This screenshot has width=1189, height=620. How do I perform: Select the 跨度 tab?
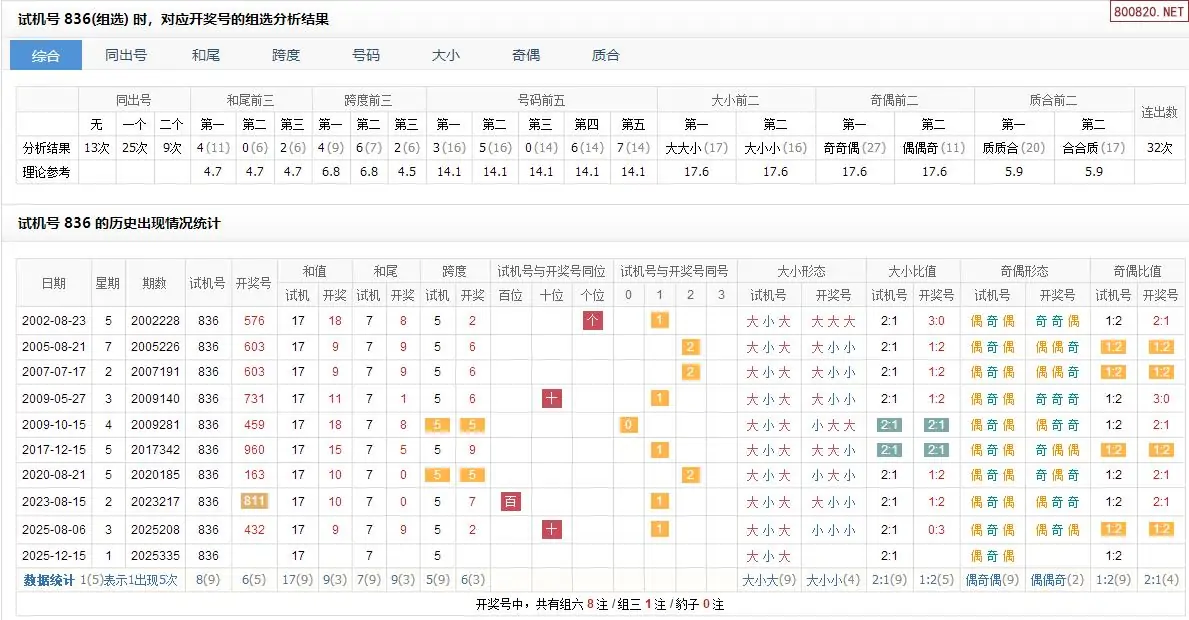[x=286, y=55]
